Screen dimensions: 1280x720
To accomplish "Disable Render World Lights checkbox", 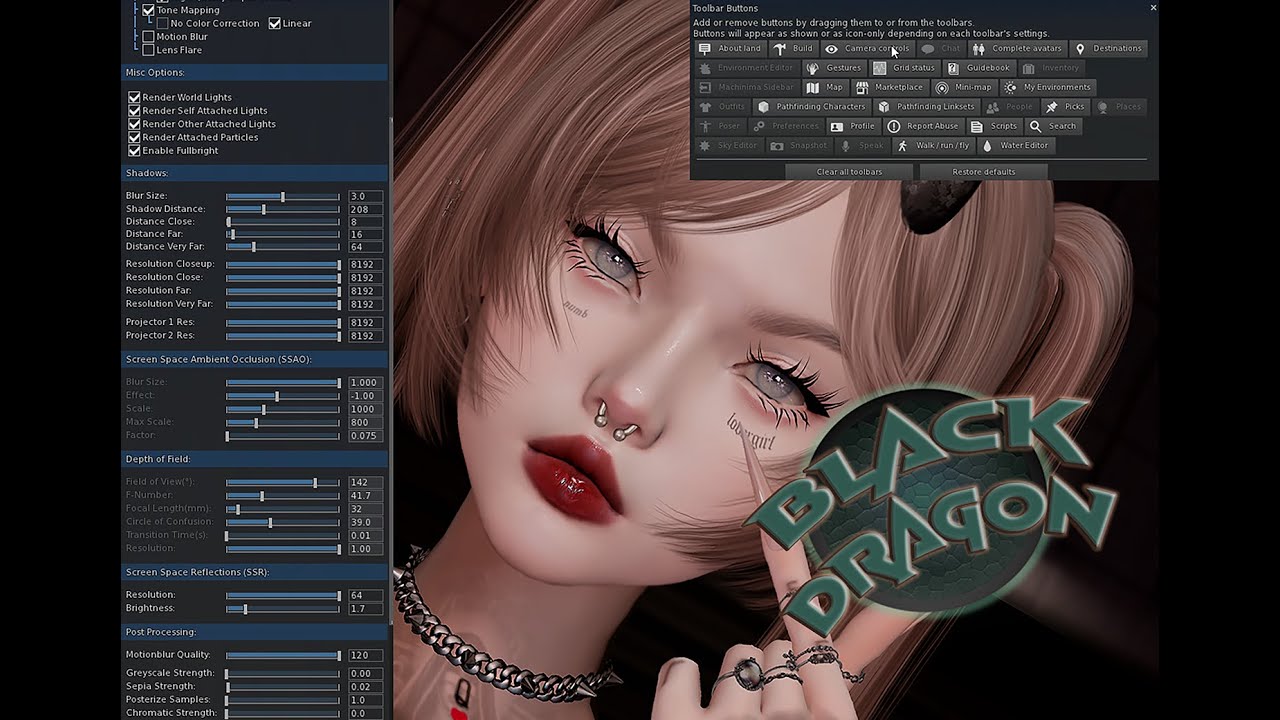I will (x=134, y=97).
